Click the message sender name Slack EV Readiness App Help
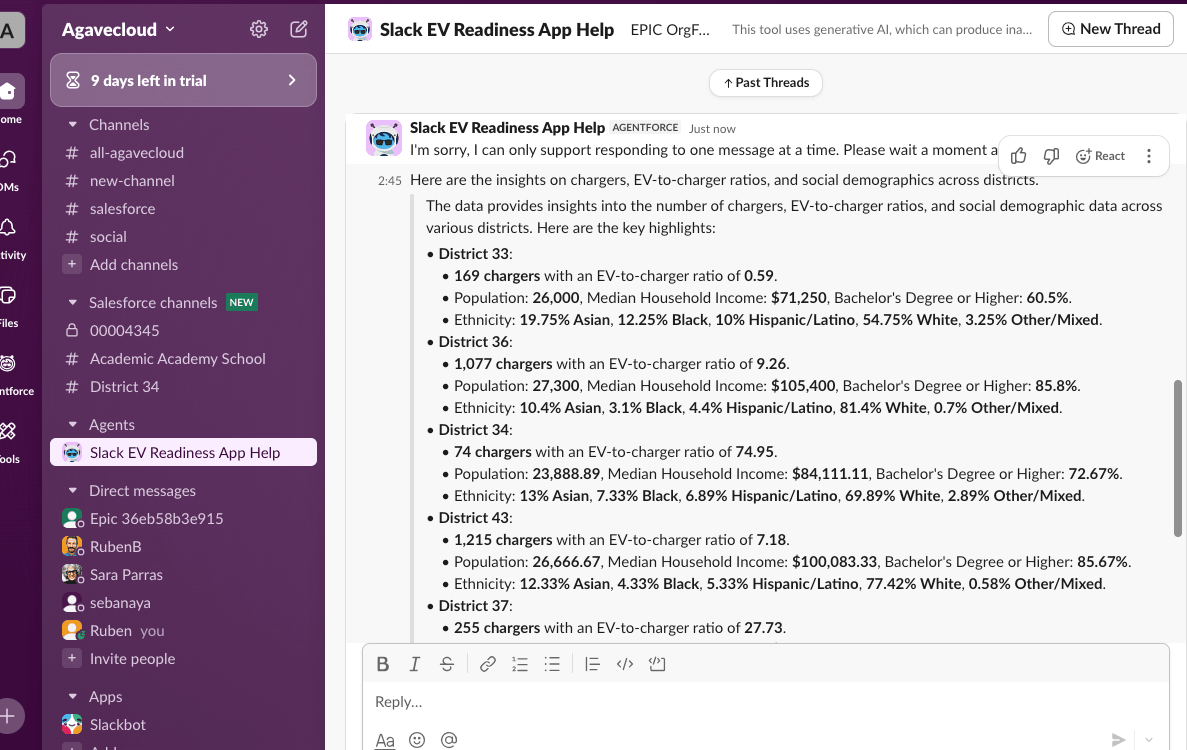Image resolution: width=1187 pixels, height=750 pixels. [507, 128]
